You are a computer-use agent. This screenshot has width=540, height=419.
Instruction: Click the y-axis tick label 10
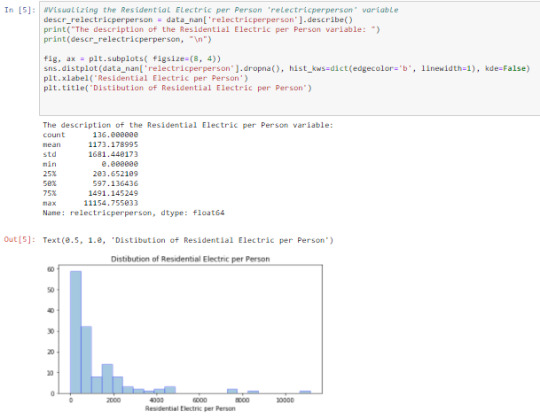click(51, 373)
